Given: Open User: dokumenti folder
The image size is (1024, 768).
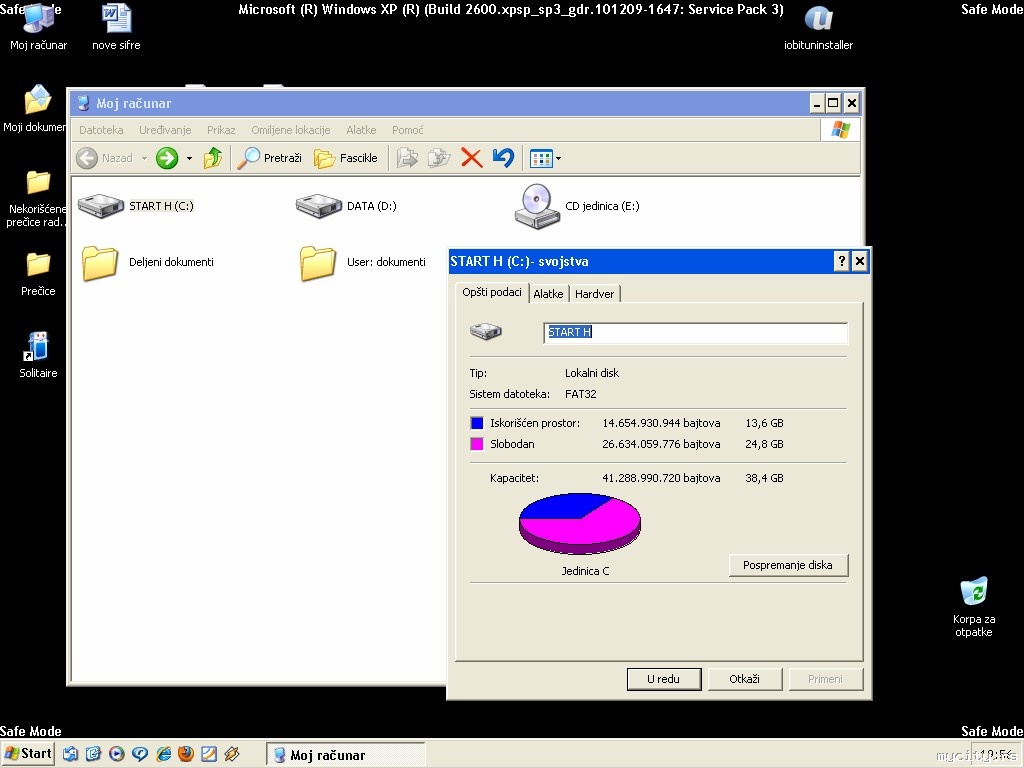Looking at the screenshot, I should point(363,262).
